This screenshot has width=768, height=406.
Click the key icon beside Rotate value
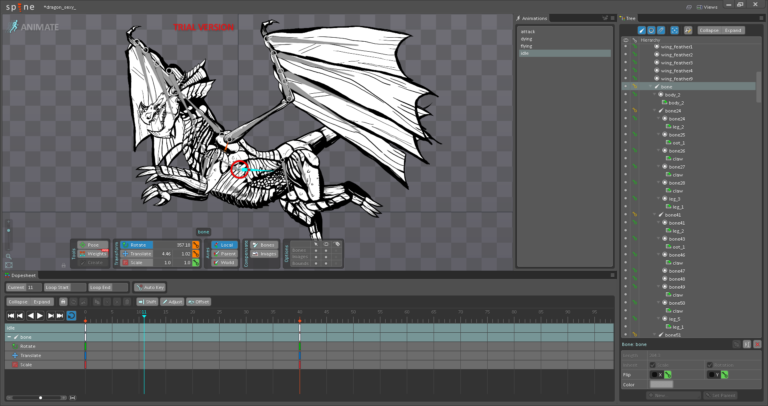pos(196,244)
